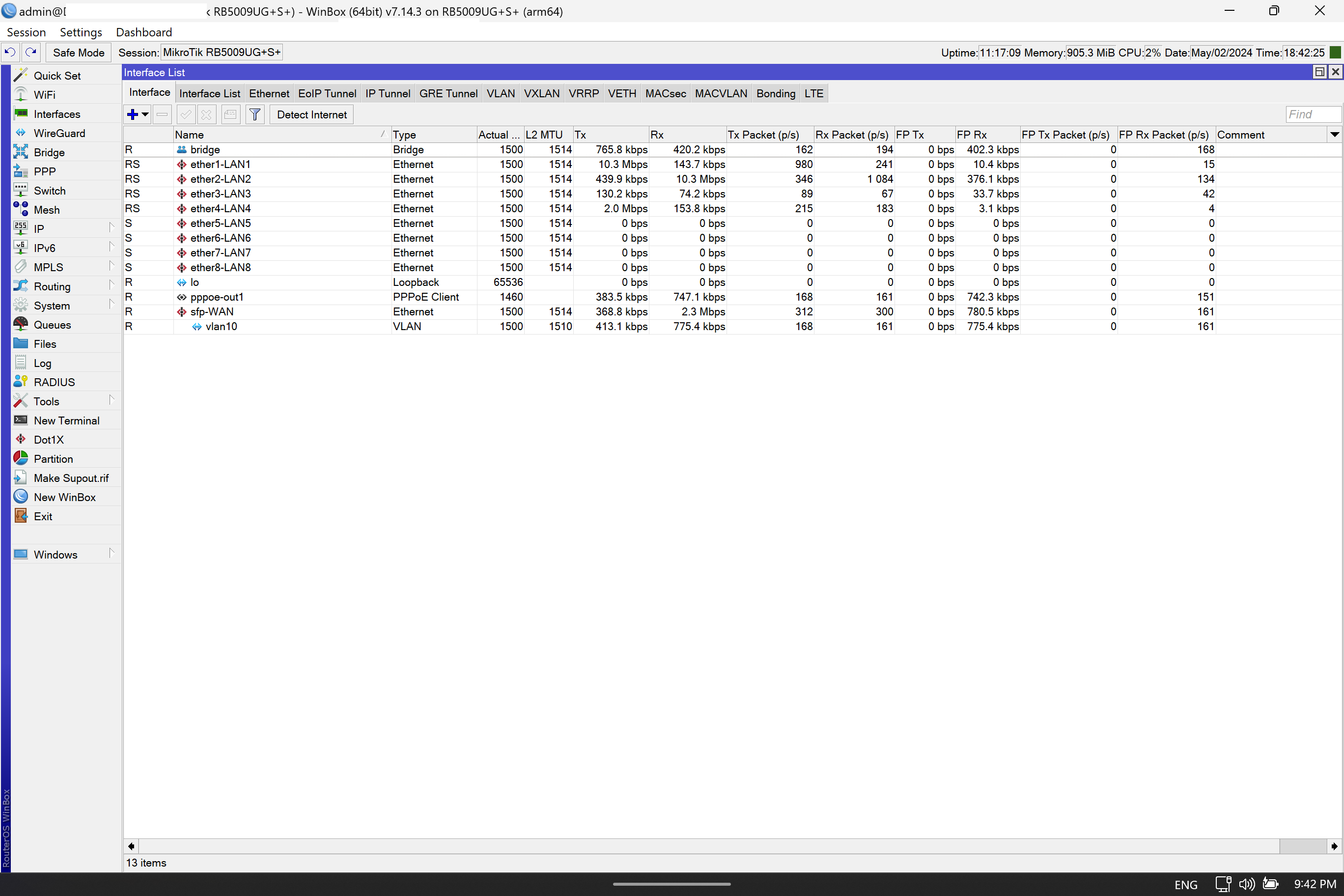Switch to the VLAN tab
The image size is (1344, 896).
click(x=501, y=94)
